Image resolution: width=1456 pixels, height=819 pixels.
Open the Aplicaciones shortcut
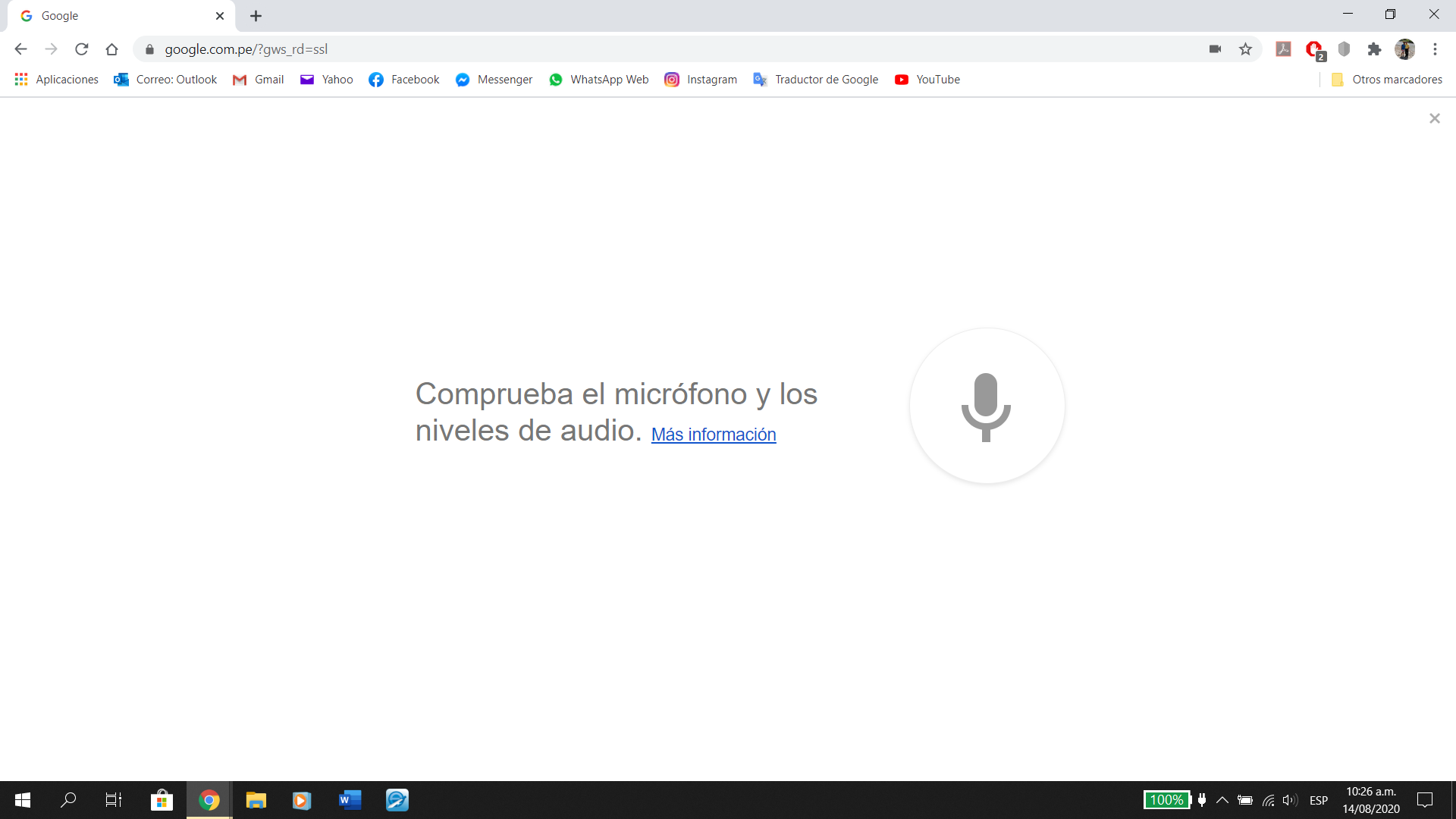click(x=57, y=80)
